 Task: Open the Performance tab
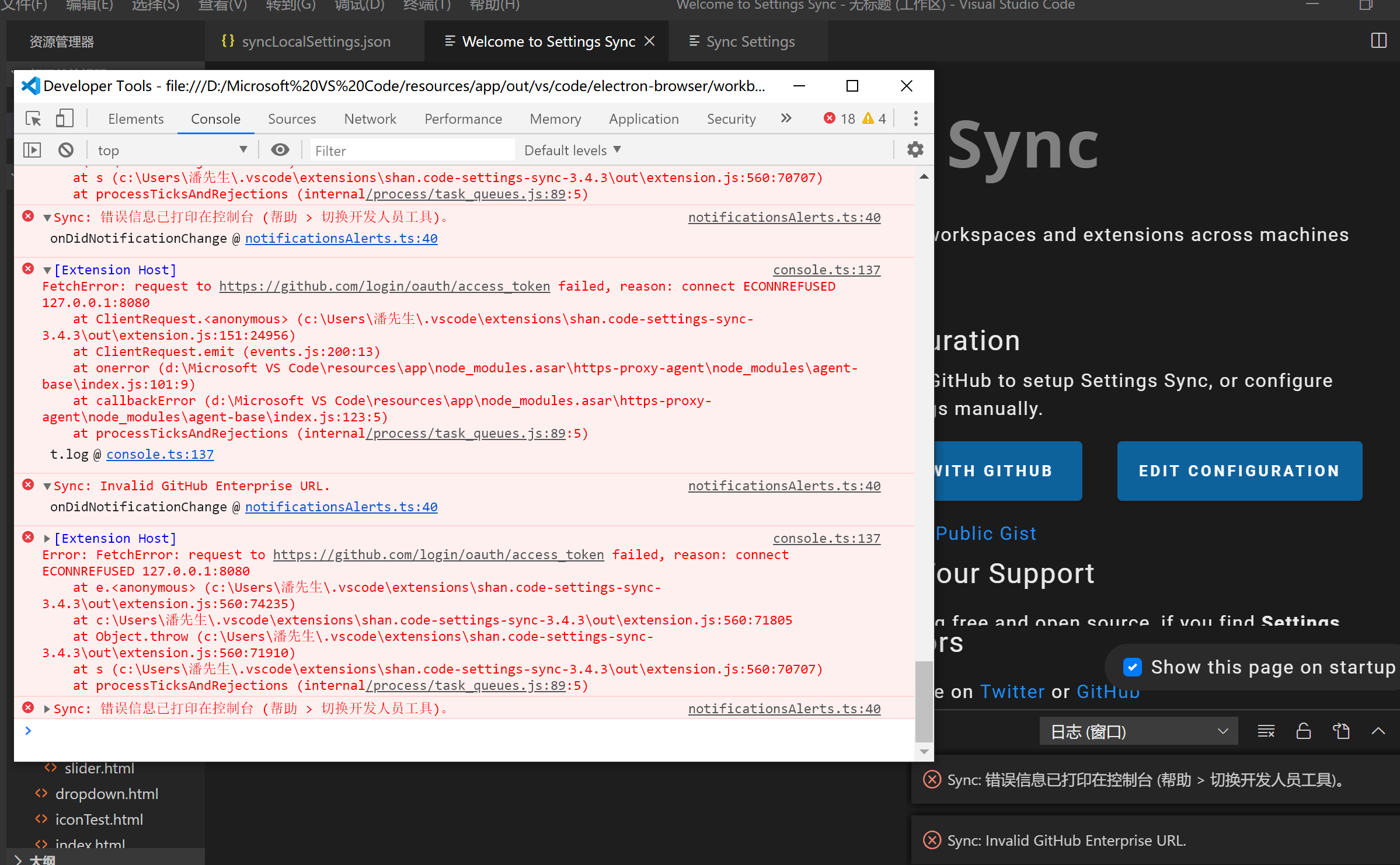pyautogui.click(x=463, y=118)
